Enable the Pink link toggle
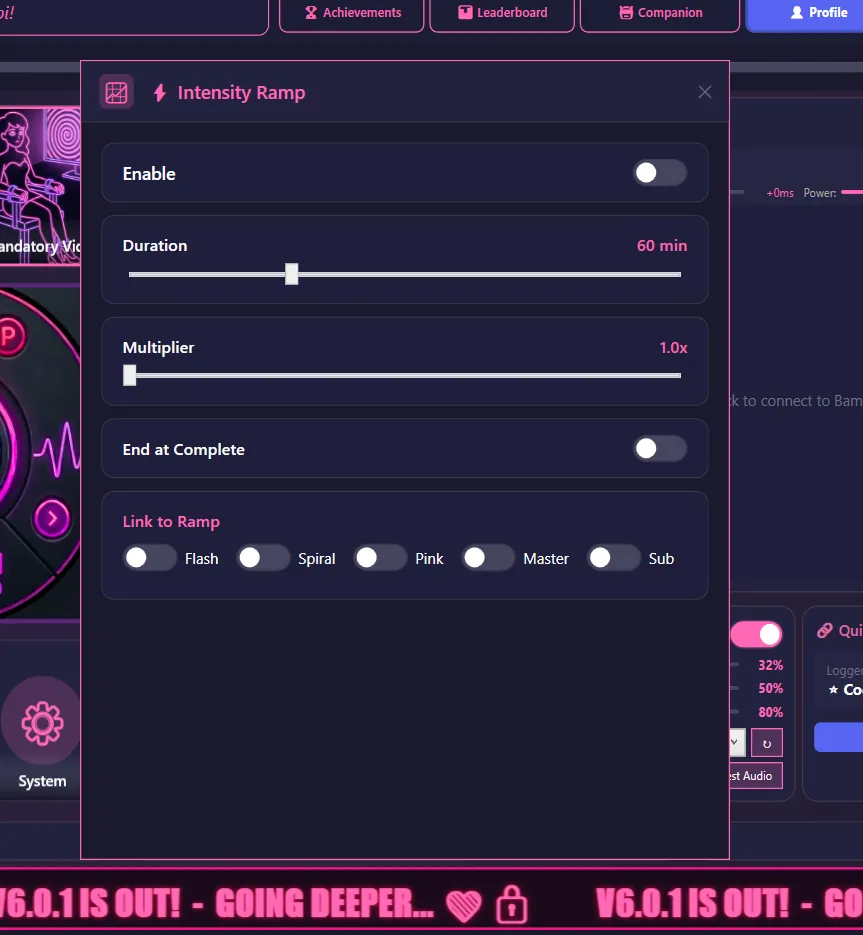Screen dimensions: 863x935 (x=380, y=558)
